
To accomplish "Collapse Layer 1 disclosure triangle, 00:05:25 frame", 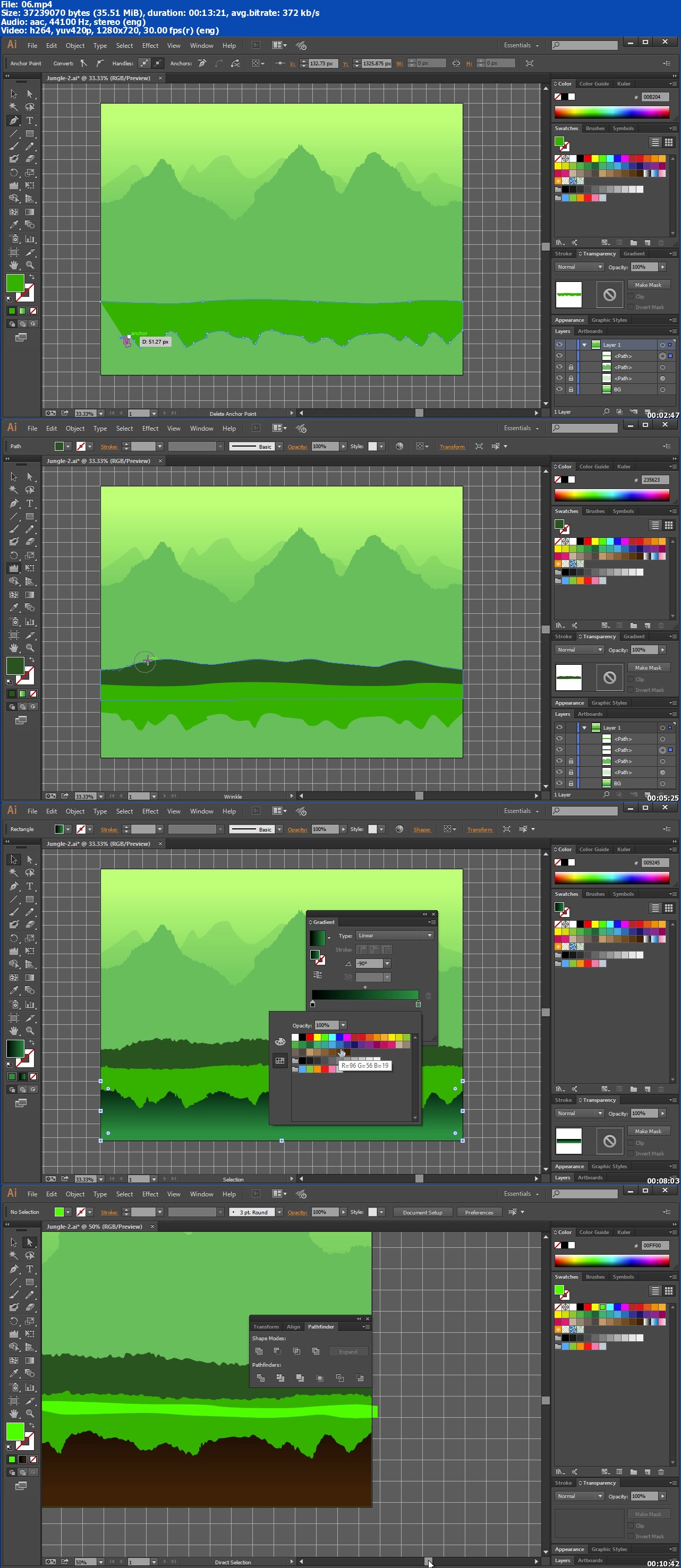I will (584, 727).
